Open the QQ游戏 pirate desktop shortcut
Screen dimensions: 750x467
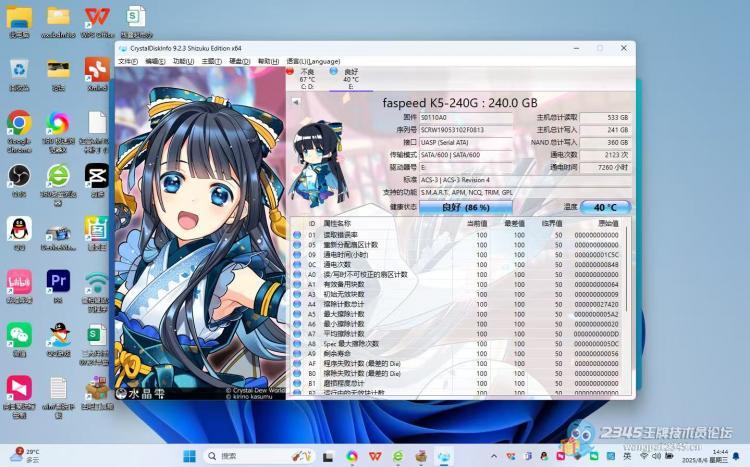click(x=58, y=340)
